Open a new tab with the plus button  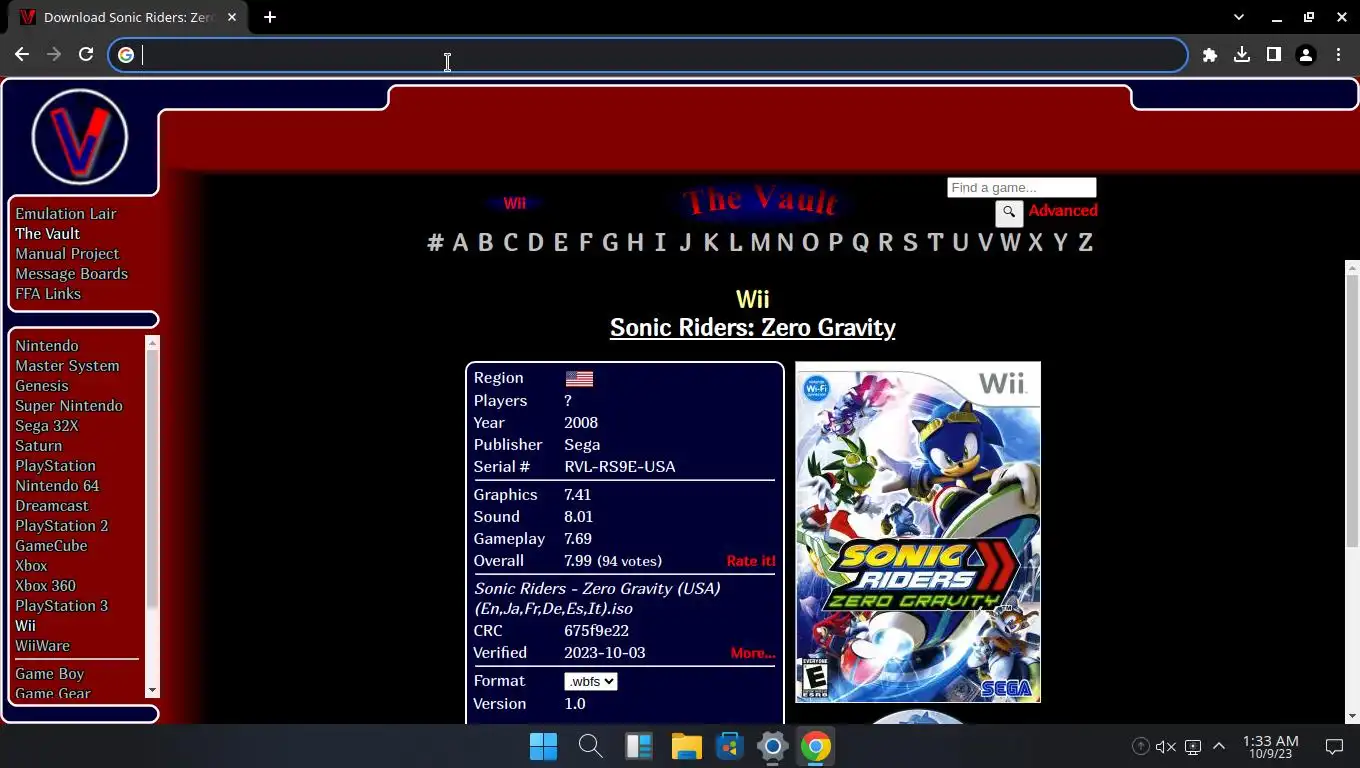(x=270, y=17)
